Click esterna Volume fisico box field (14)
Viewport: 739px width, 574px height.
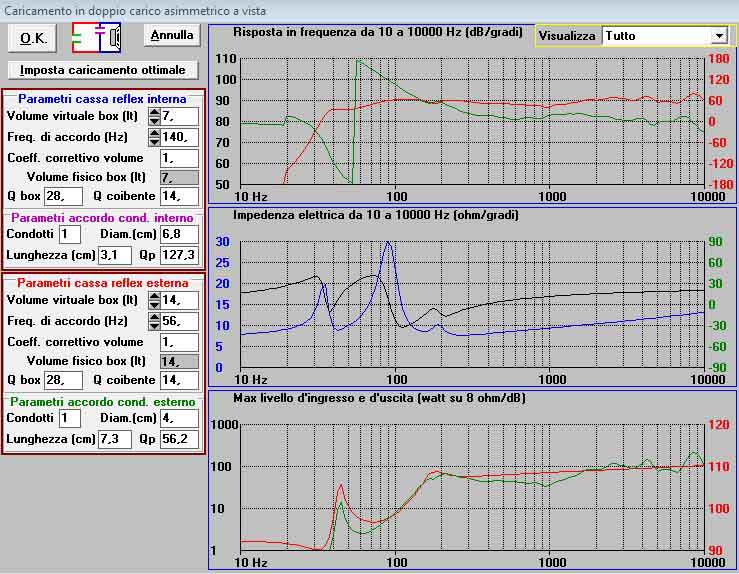click(180, 361)
